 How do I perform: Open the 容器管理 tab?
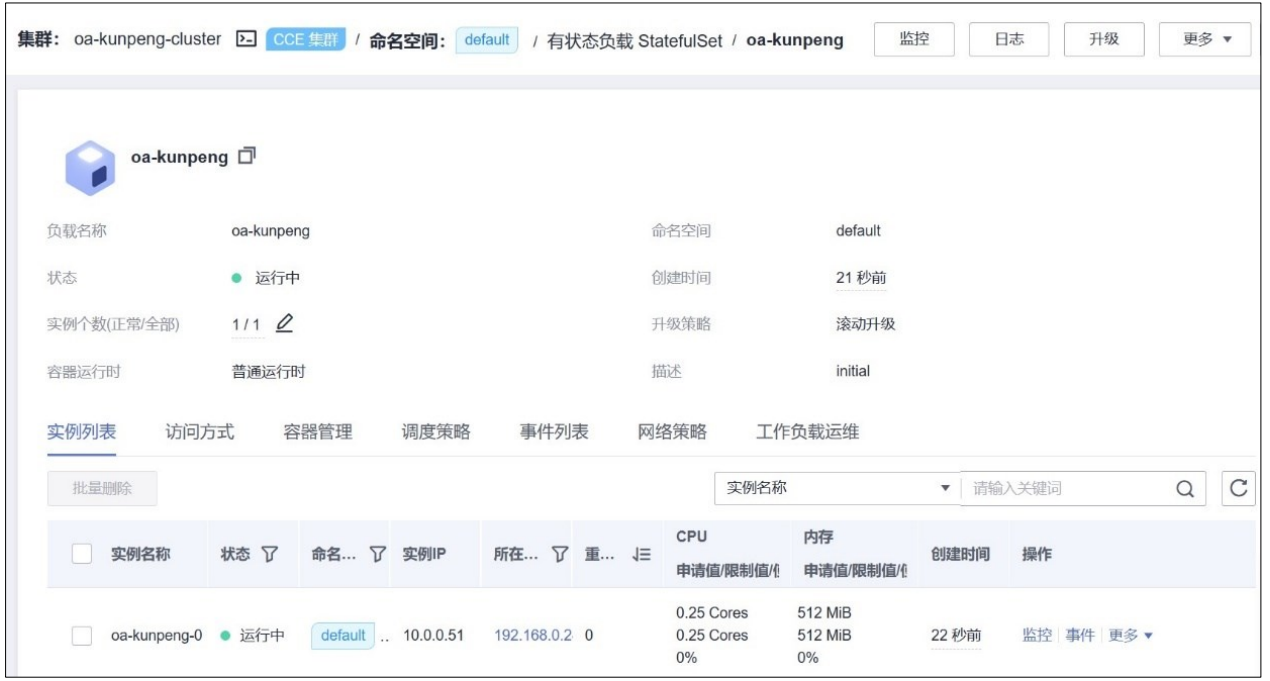pyautogui.click(x=318, y=432)
